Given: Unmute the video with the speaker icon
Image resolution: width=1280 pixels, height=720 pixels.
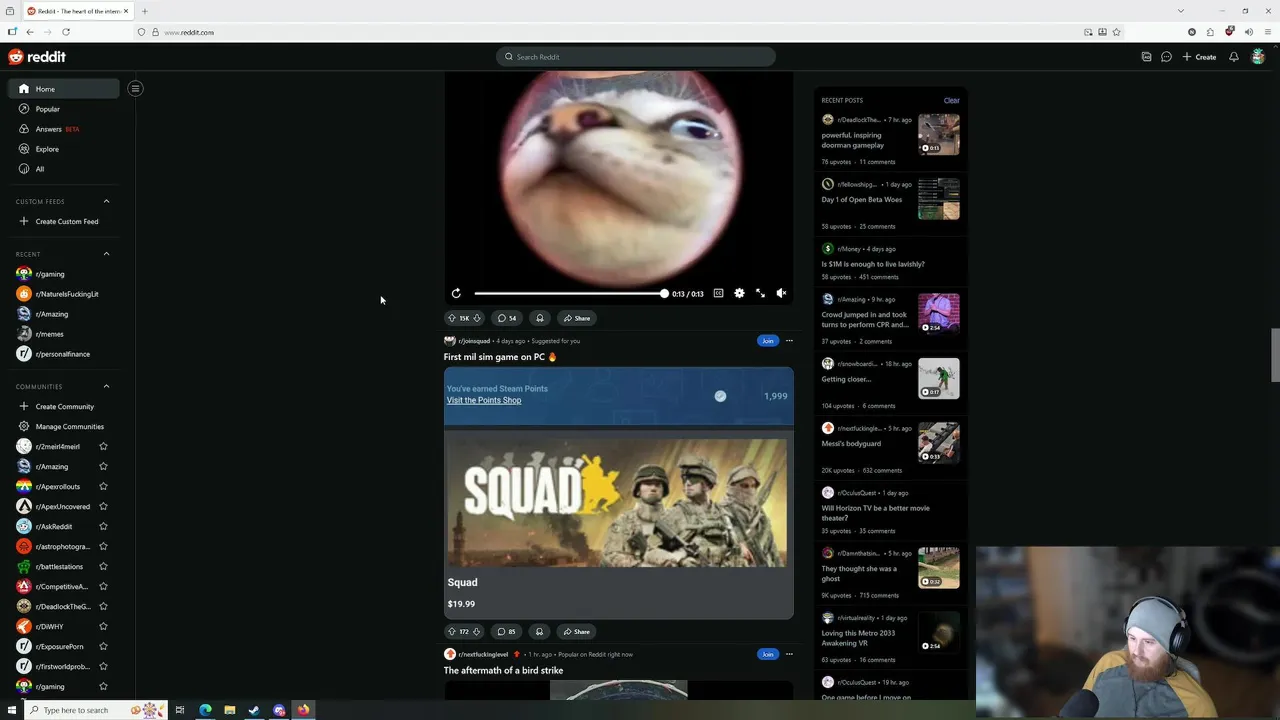Looking at the screenshot, I should [781, 293].
